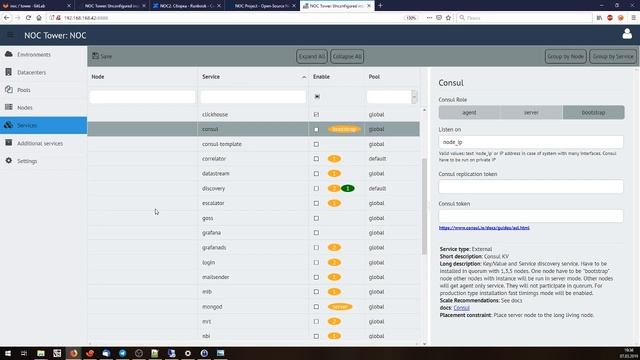640x360 pixels.
Task: Open the Consul docs link
Action: [x=462, y=308]
